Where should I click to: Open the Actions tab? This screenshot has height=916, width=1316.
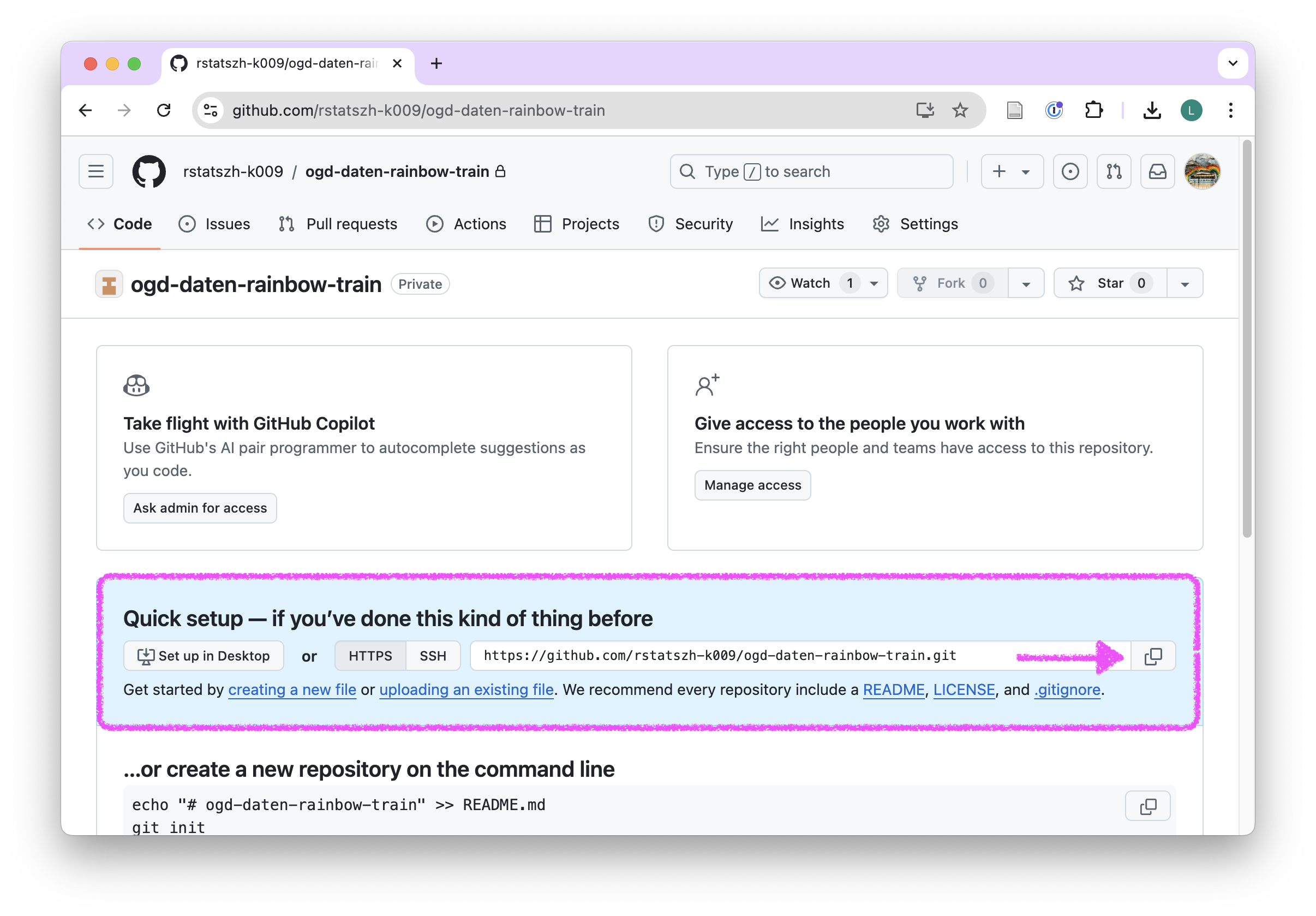[x=466, y=224]
